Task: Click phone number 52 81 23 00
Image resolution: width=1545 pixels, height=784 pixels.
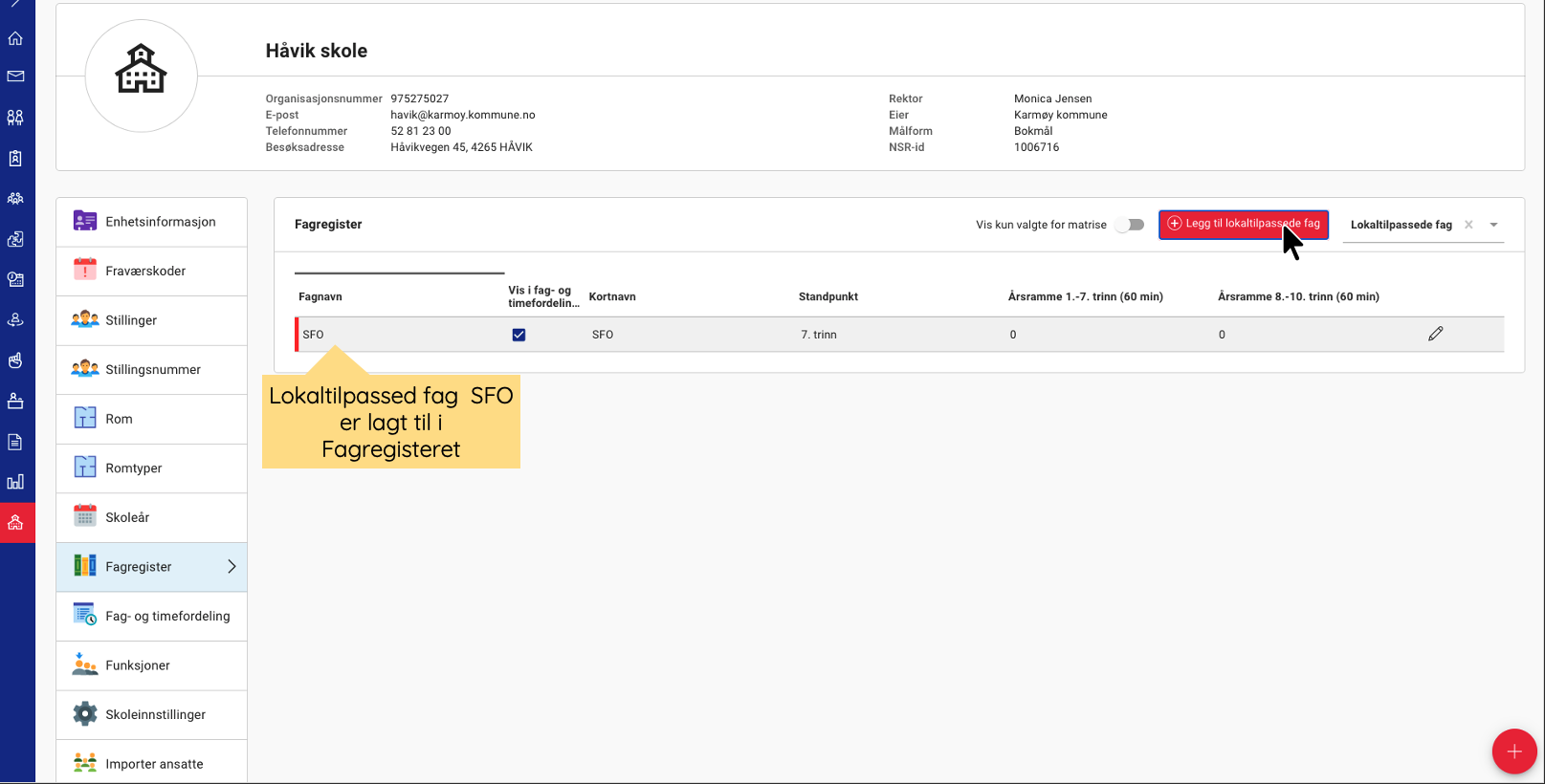Action: click(421, 131)
